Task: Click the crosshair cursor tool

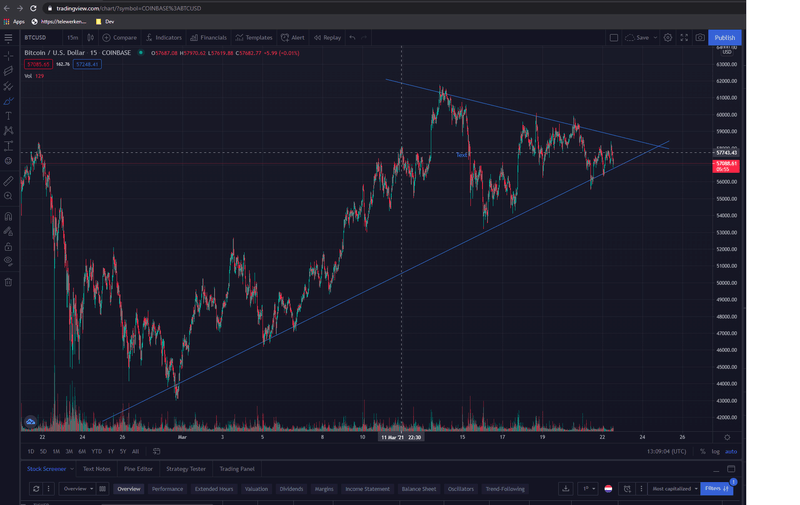Action: [8, 55]
